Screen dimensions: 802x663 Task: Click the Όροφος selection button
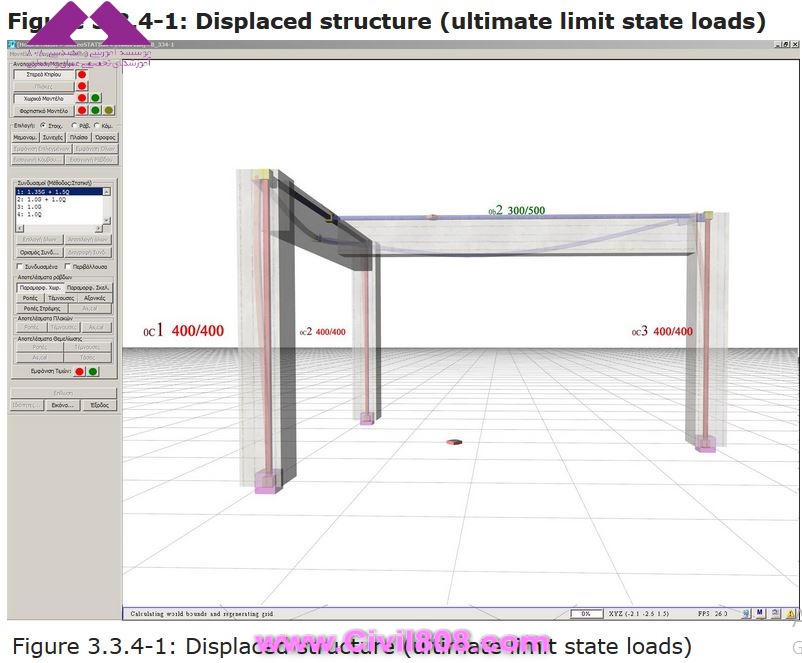point(105,138)
